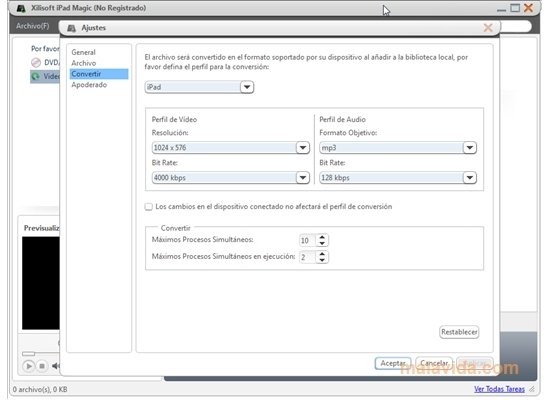Select the Convertir settings category
550x400 pixels.
(x=99, y=74)
